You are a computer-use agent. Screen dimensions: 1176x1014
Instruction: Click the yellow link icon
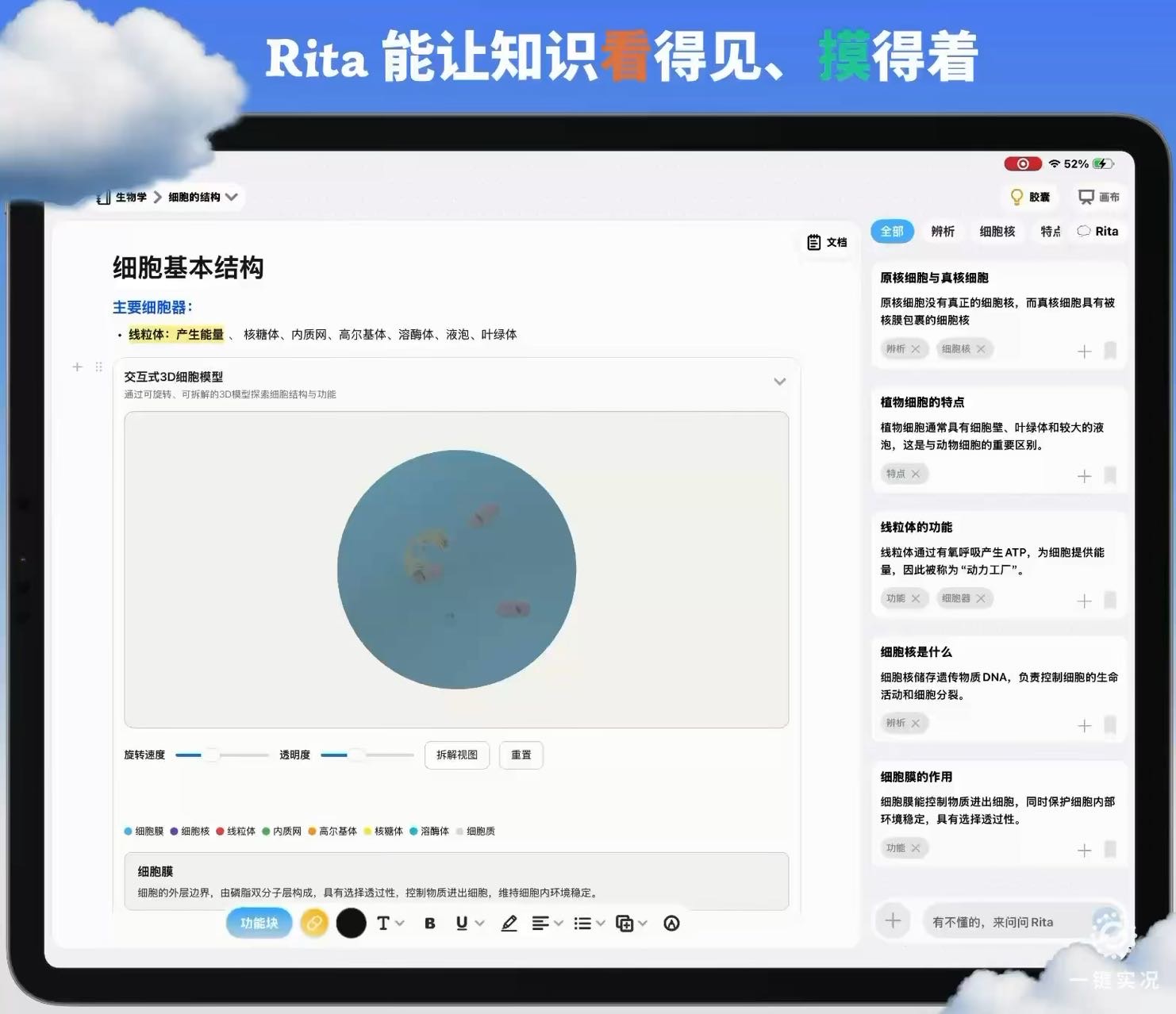coord(314,923)
